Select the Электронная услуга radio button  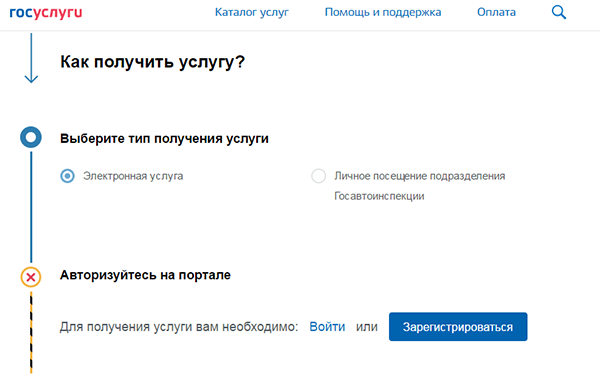[67, 176]
